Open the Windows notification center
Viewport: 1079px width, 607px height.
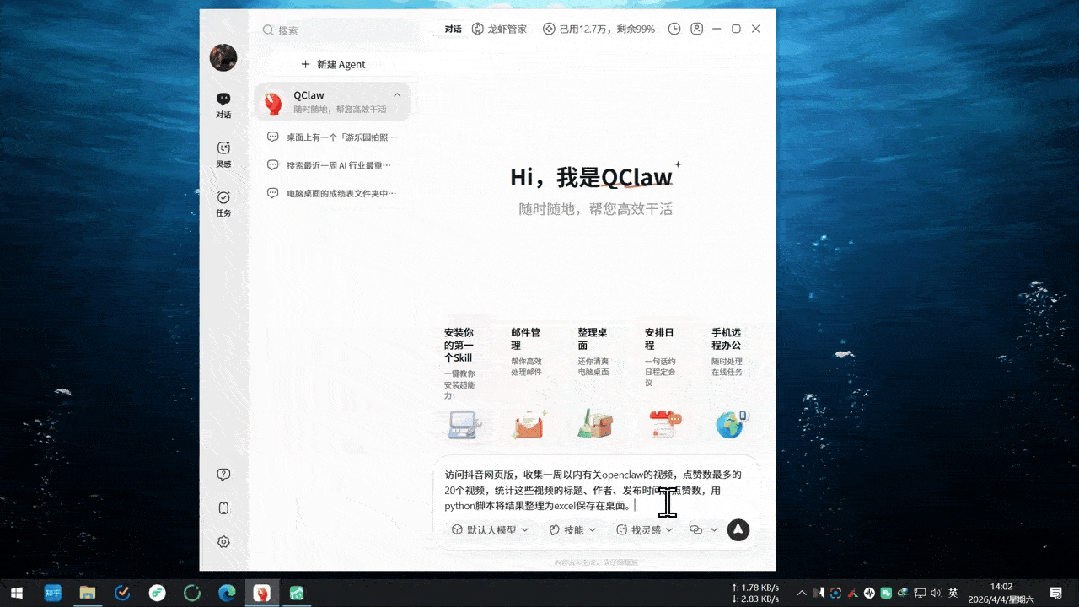(1056, 593)
